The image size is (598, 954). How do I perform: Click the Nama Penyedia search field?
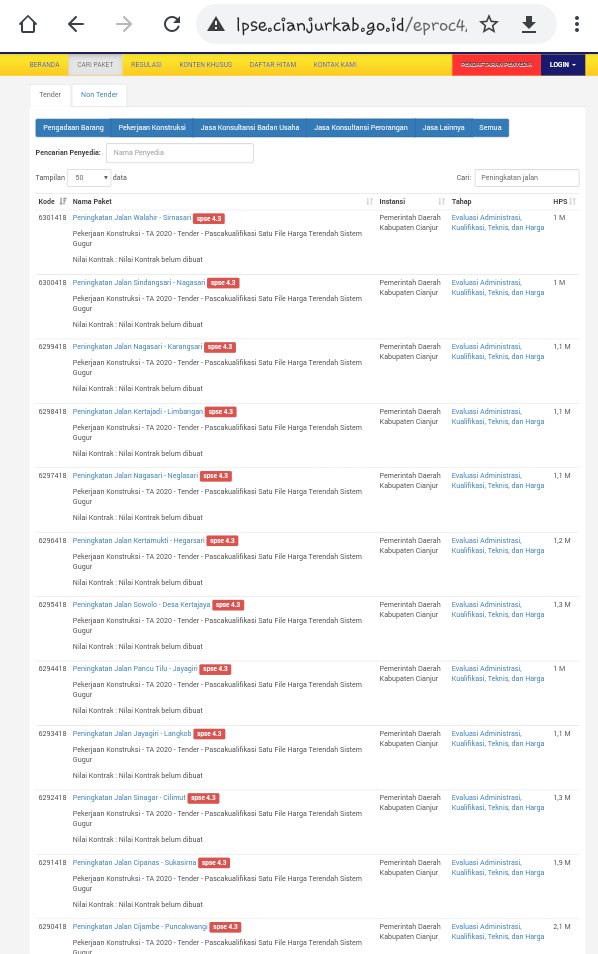point(180,153)
